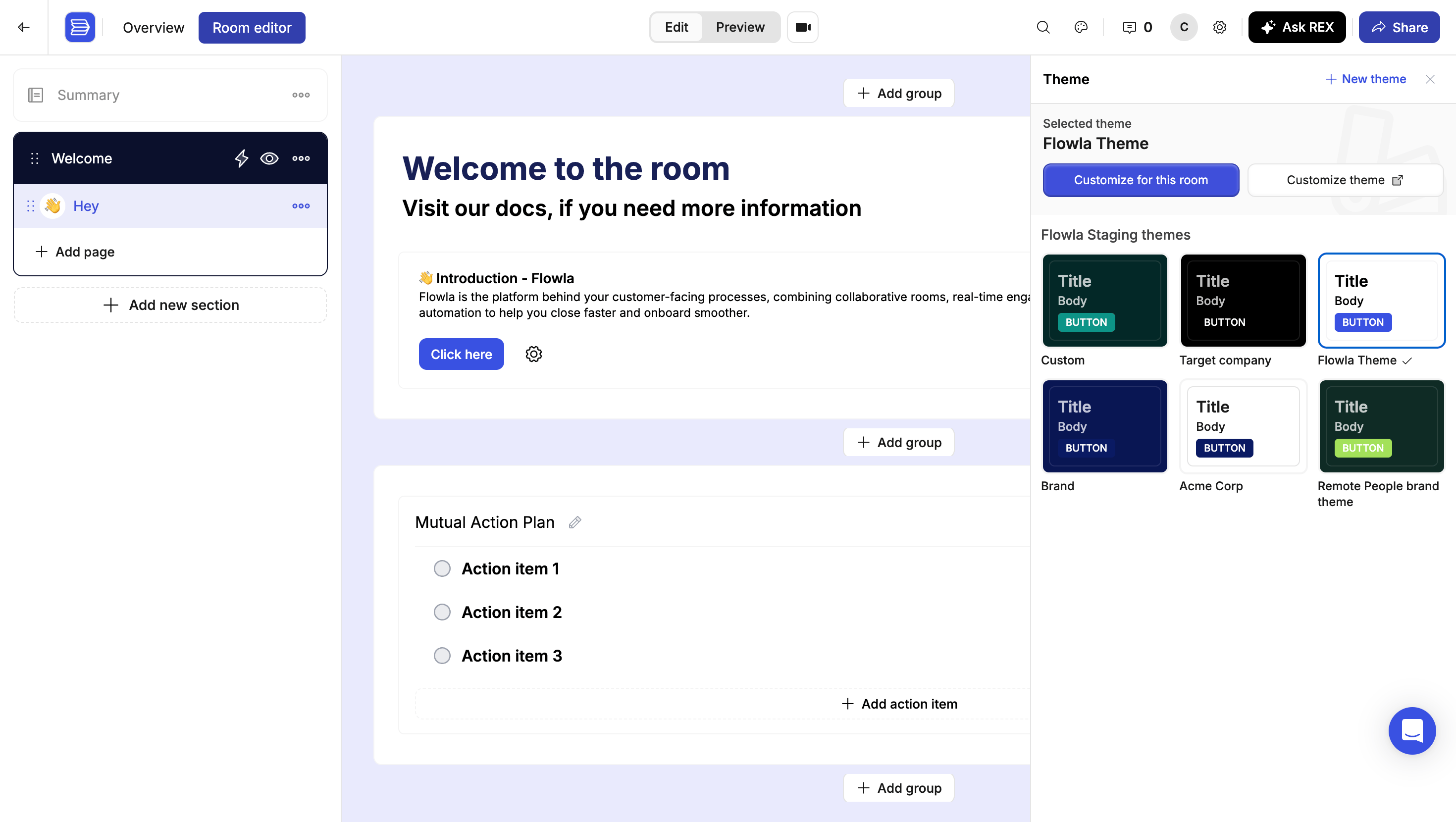1456x822 pixels.
Task: Mark Action item 2 complete
Action: (x=442, y=612)
